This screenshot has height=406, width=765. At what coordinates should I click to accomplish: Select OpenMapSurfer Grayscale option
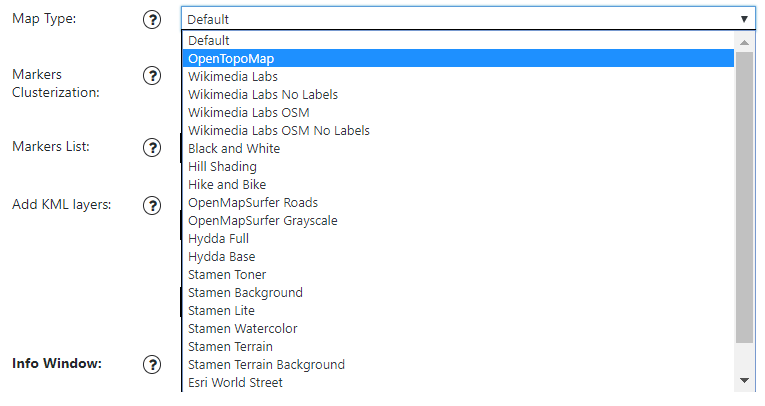[458, 221]
